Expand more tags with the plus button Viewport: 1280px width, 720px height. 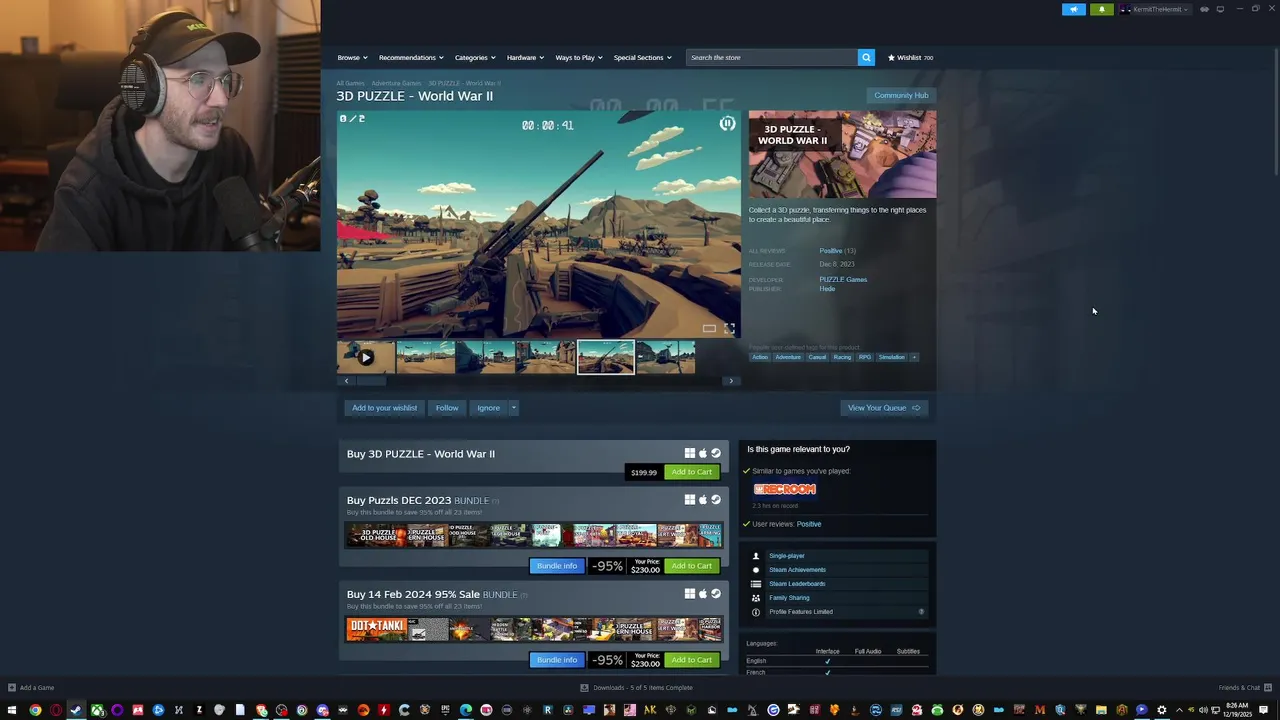click(x=914, y=357)
